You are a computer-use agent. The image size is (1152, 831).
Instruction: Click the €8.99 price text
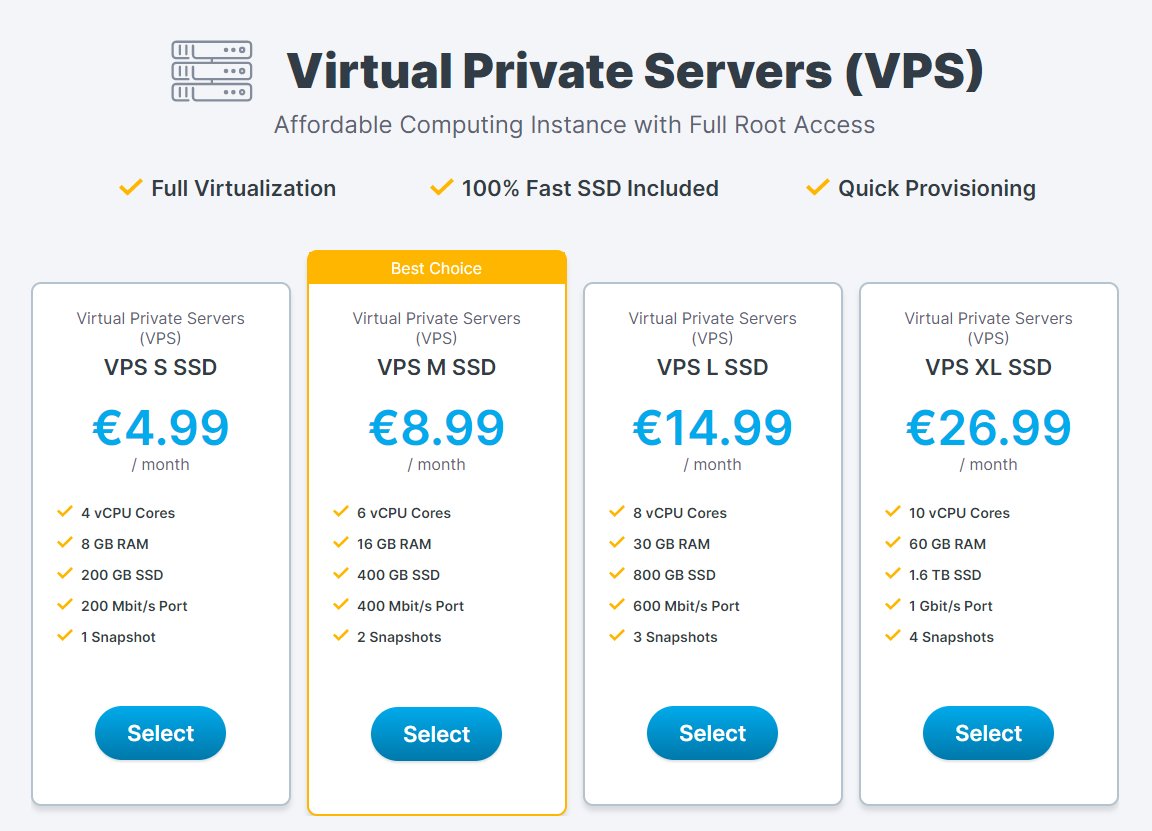(436, 428)
